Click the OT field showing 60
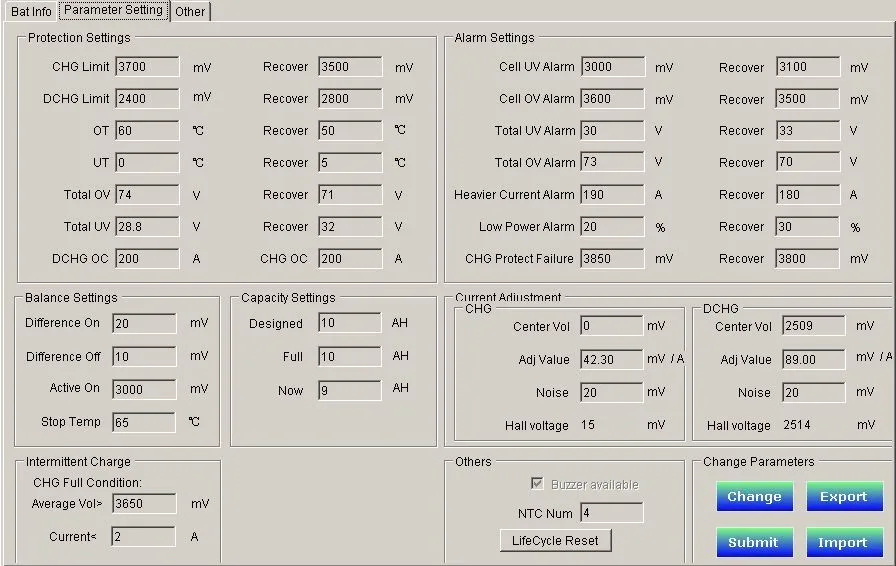The width and height of the screenshot is (896, 566). 147,130
